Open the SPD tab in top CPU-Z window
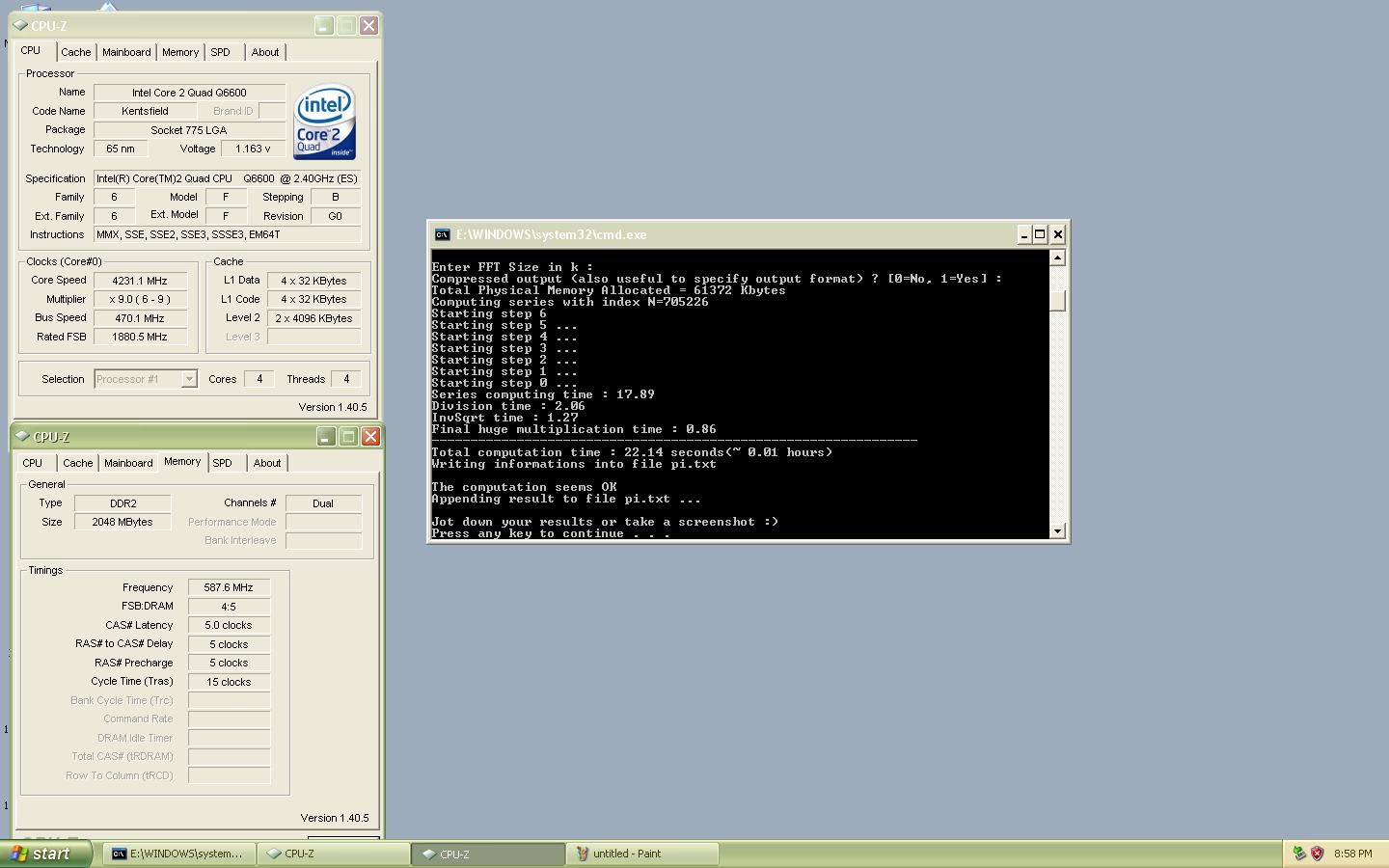The width and height of the screenshot is (1389, 868). pos(221,52)
